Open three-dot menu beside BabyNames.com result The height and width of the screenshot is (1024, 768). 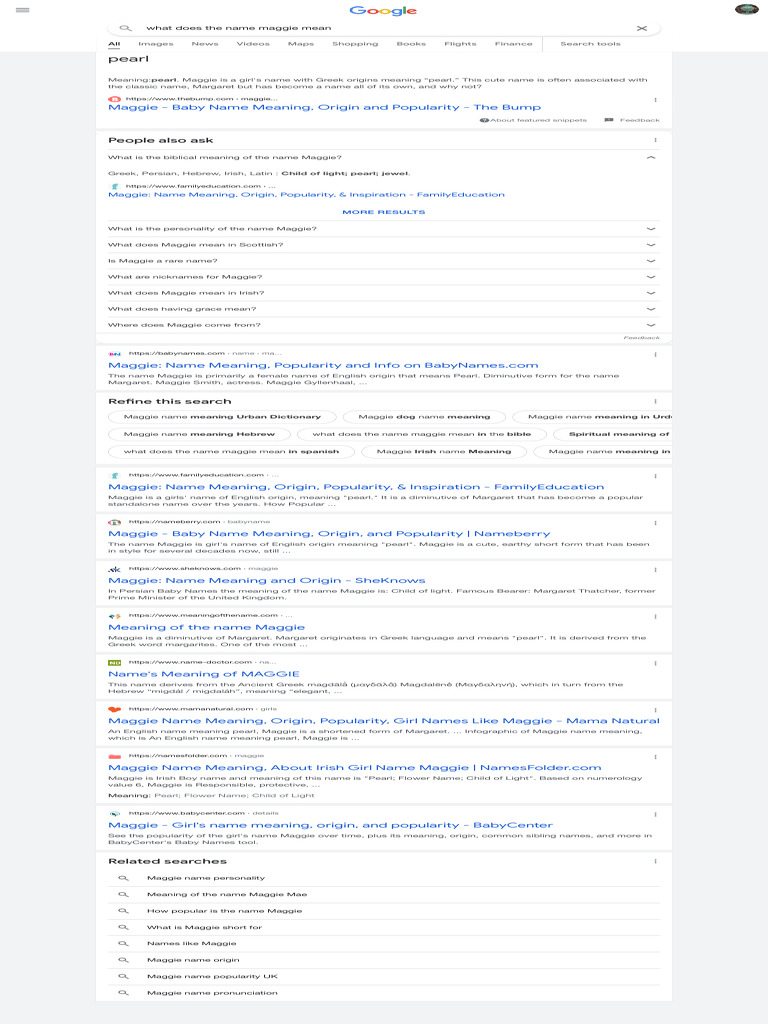pos(655,355)
